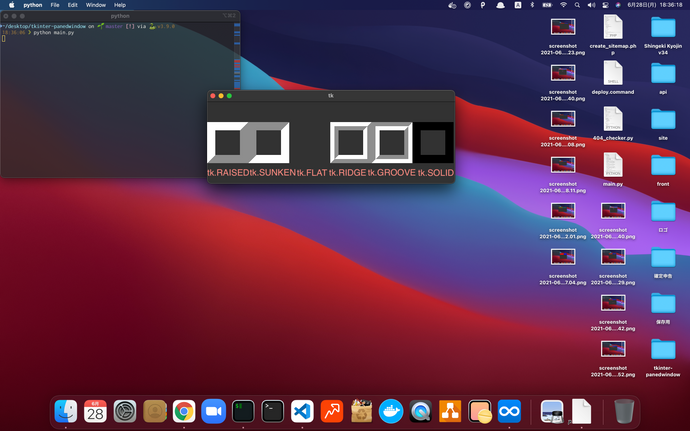Open the python application menu
The image size is (690, 431).
[33, 5]
